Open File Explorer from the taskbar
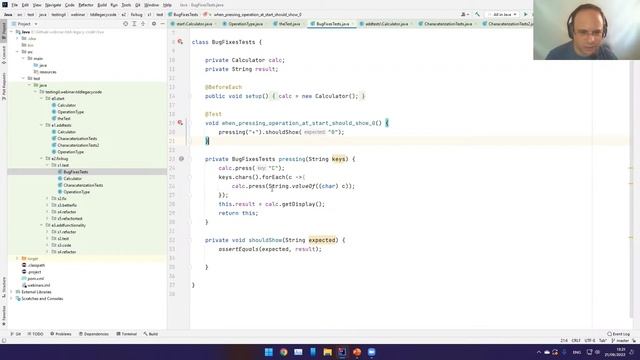Viewport: 640px width, 360px height. click(x=327, y=352)
